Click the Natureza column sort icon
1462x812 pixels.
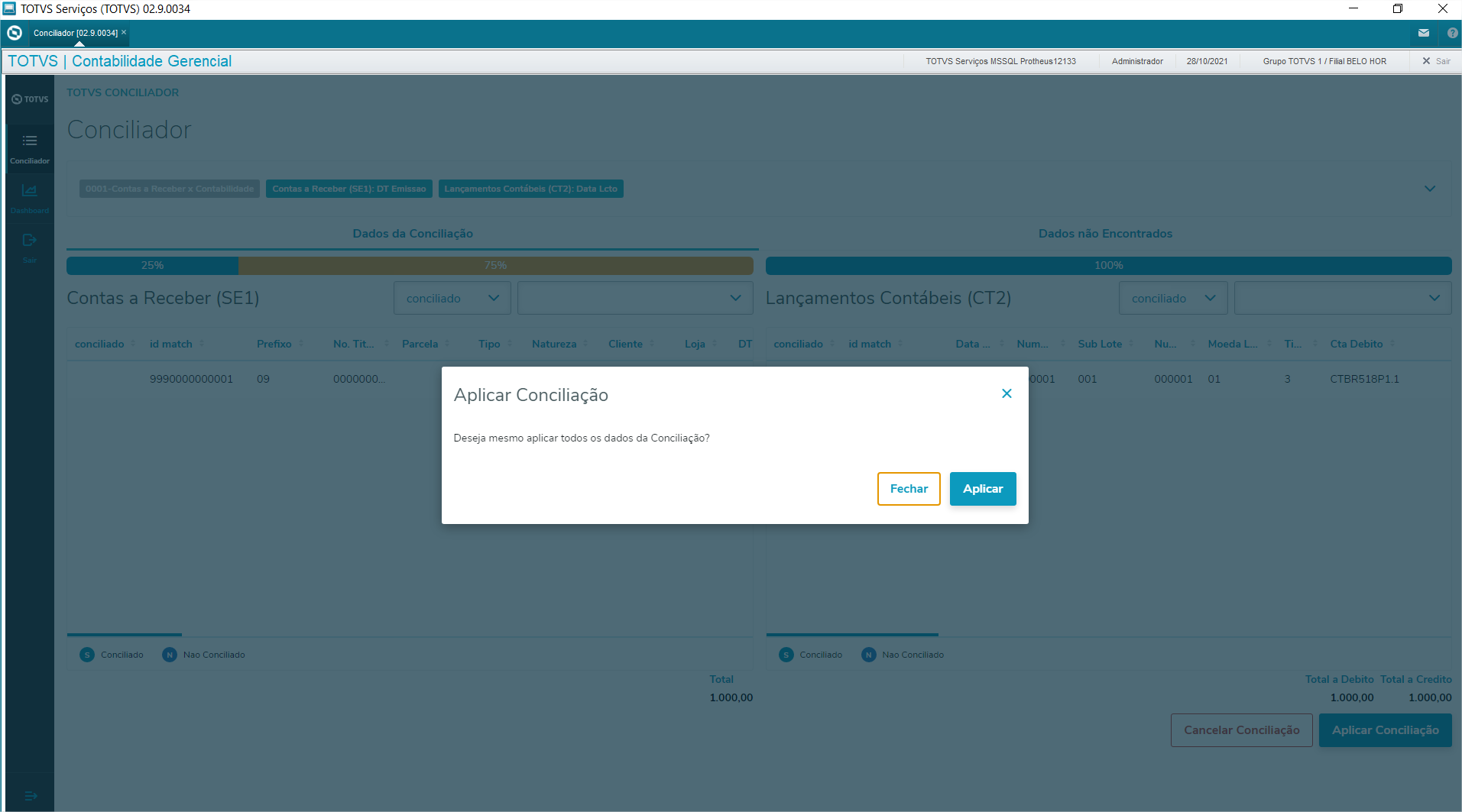pos(585,344)
